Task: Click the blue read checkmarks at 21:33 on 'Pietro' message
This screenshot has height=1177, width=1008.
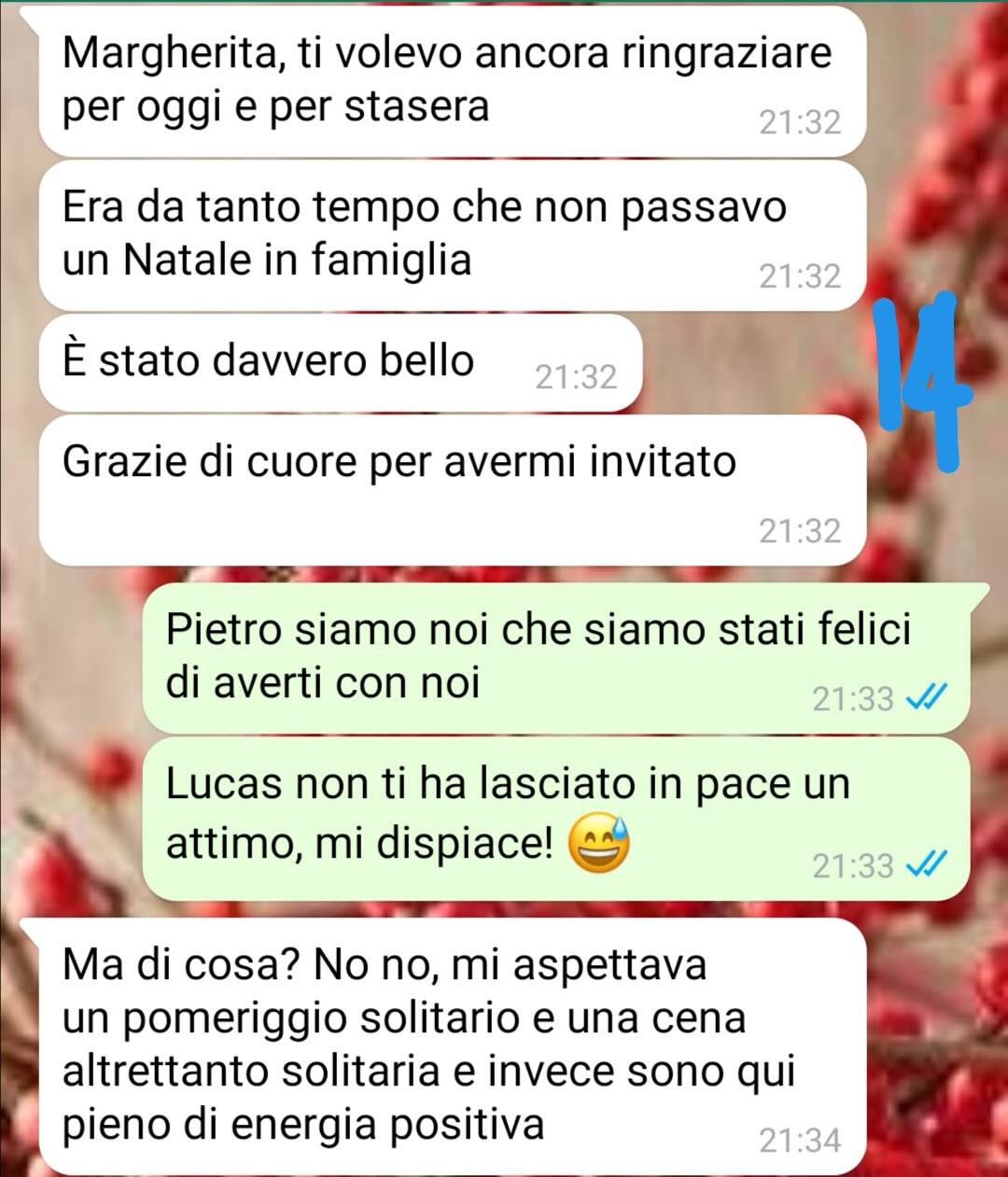Action: (928, 696)
